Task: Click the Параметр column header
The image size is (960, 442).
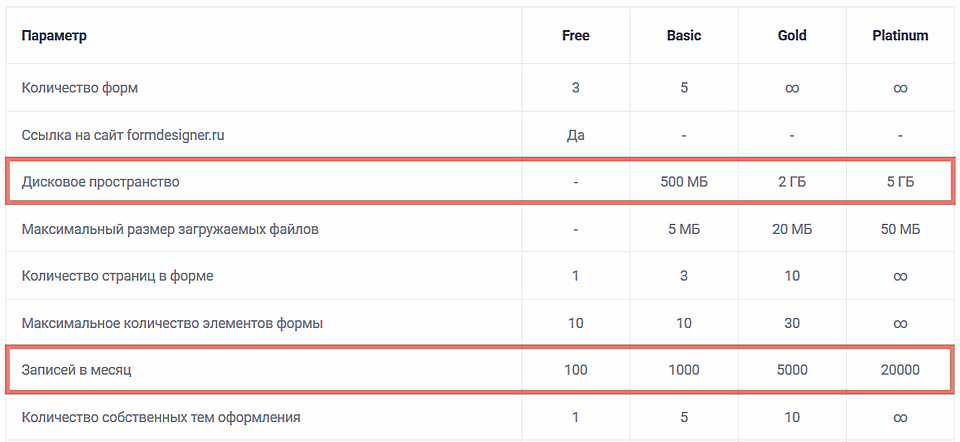Action: (54, 36)
